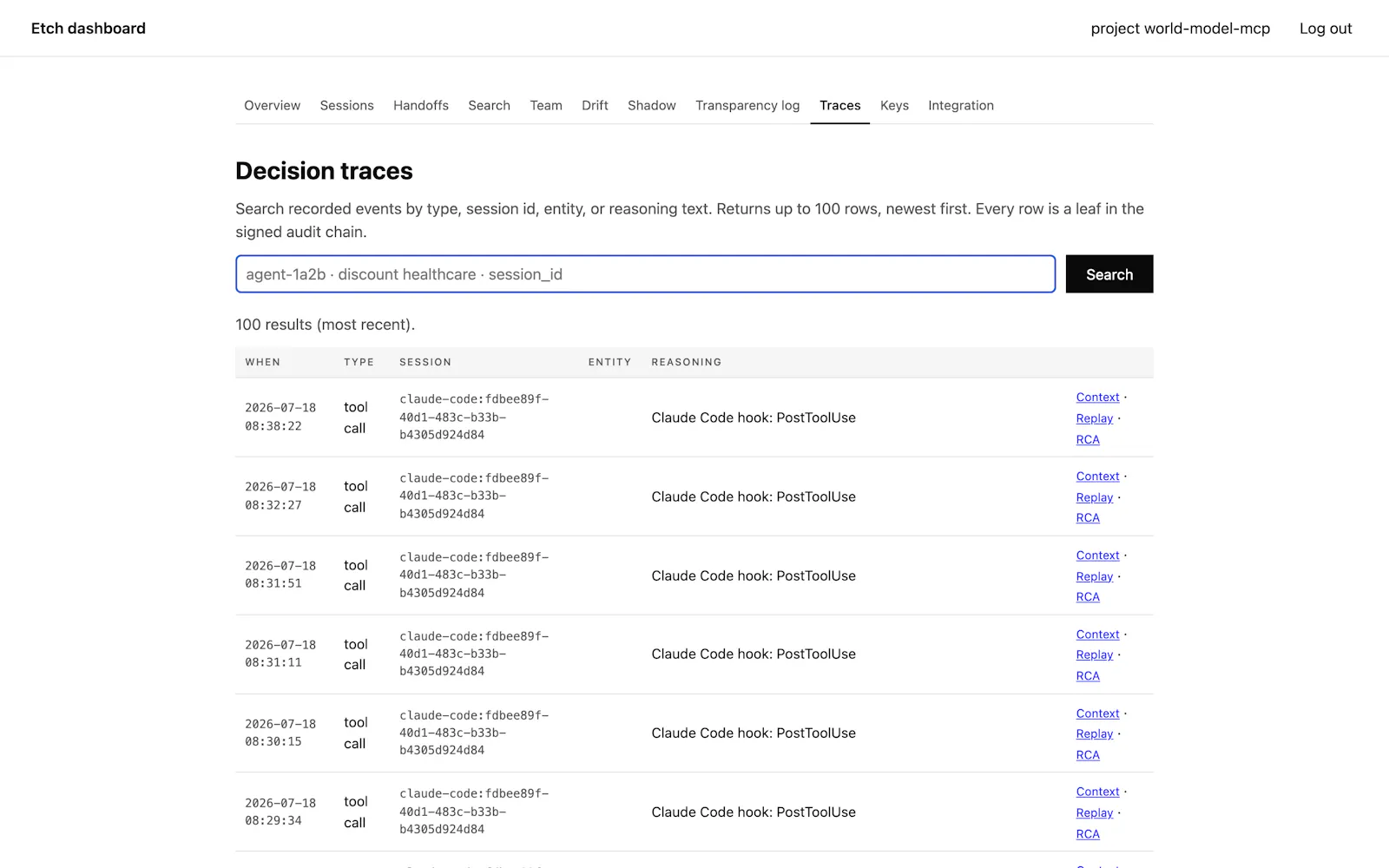Open the Overview tab
Viewport: 1389px width, 868px height.
click(272, 105)
